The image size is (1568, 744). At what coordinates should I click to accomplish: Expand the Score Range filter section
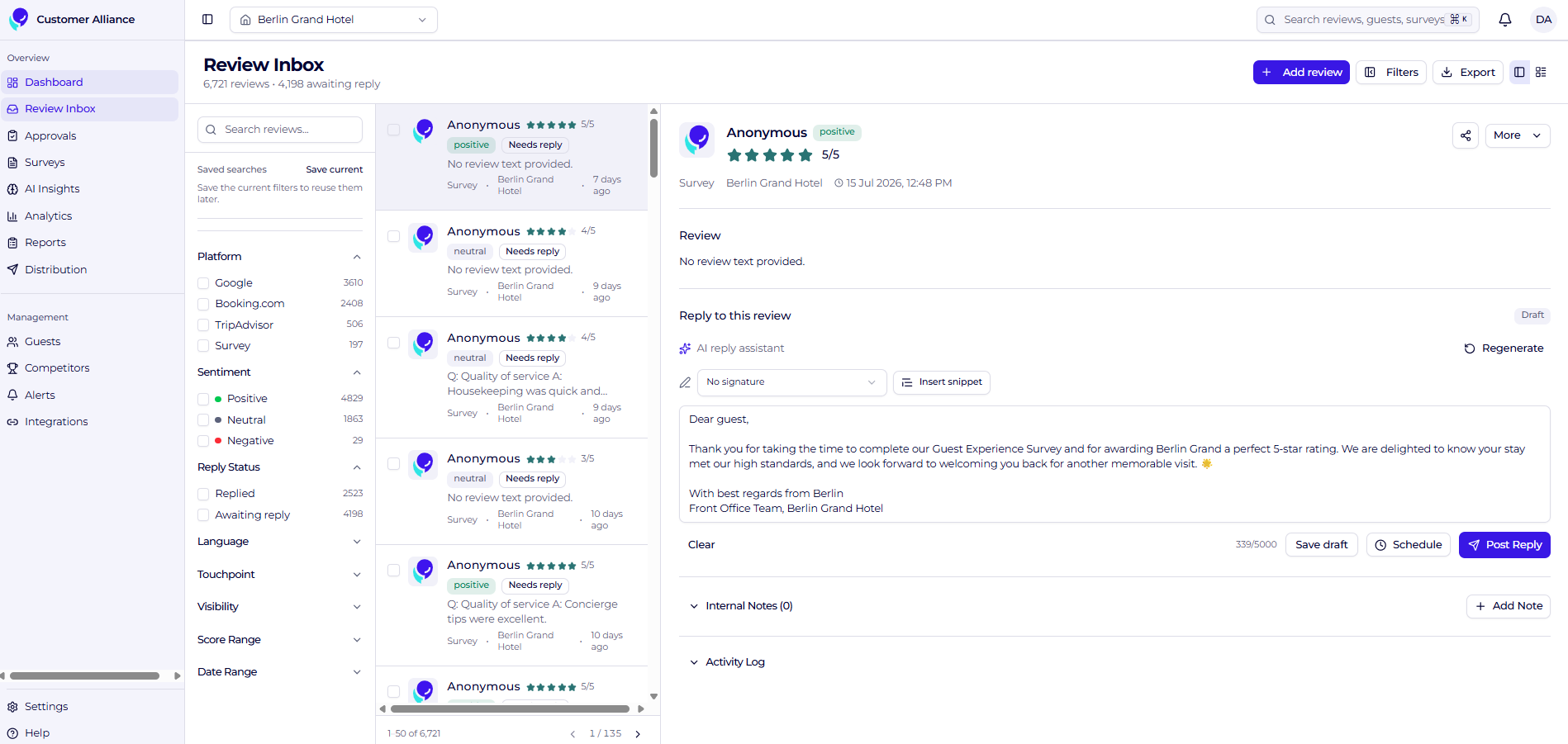[x=280, y=640]
